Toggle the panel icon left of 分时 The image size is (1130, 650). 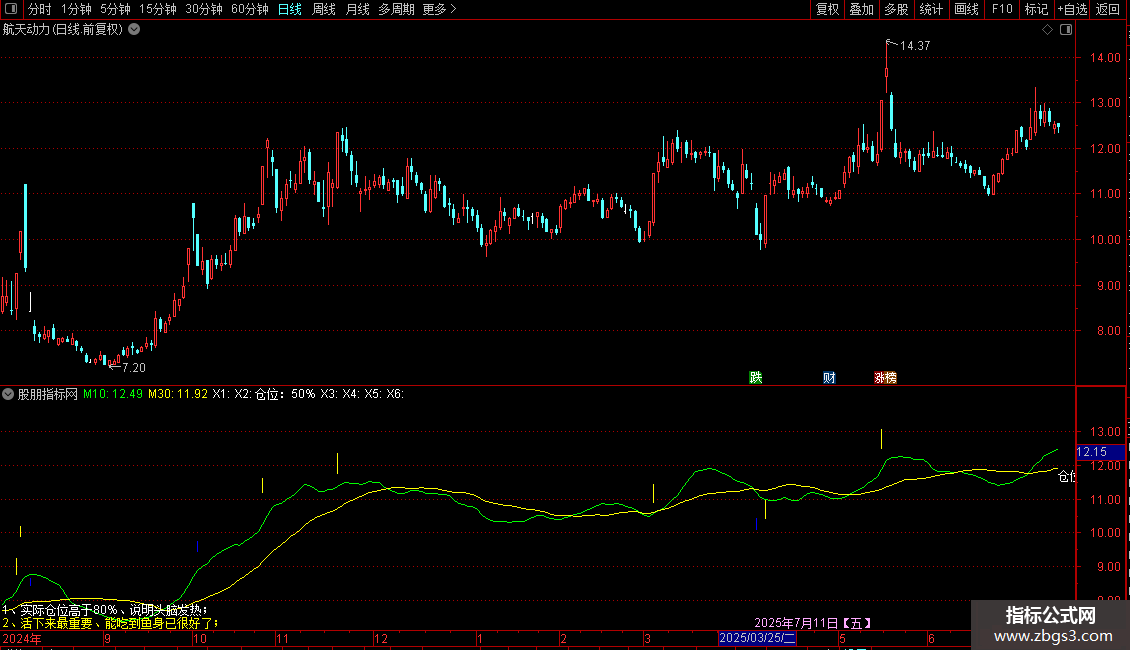point(11,9)
